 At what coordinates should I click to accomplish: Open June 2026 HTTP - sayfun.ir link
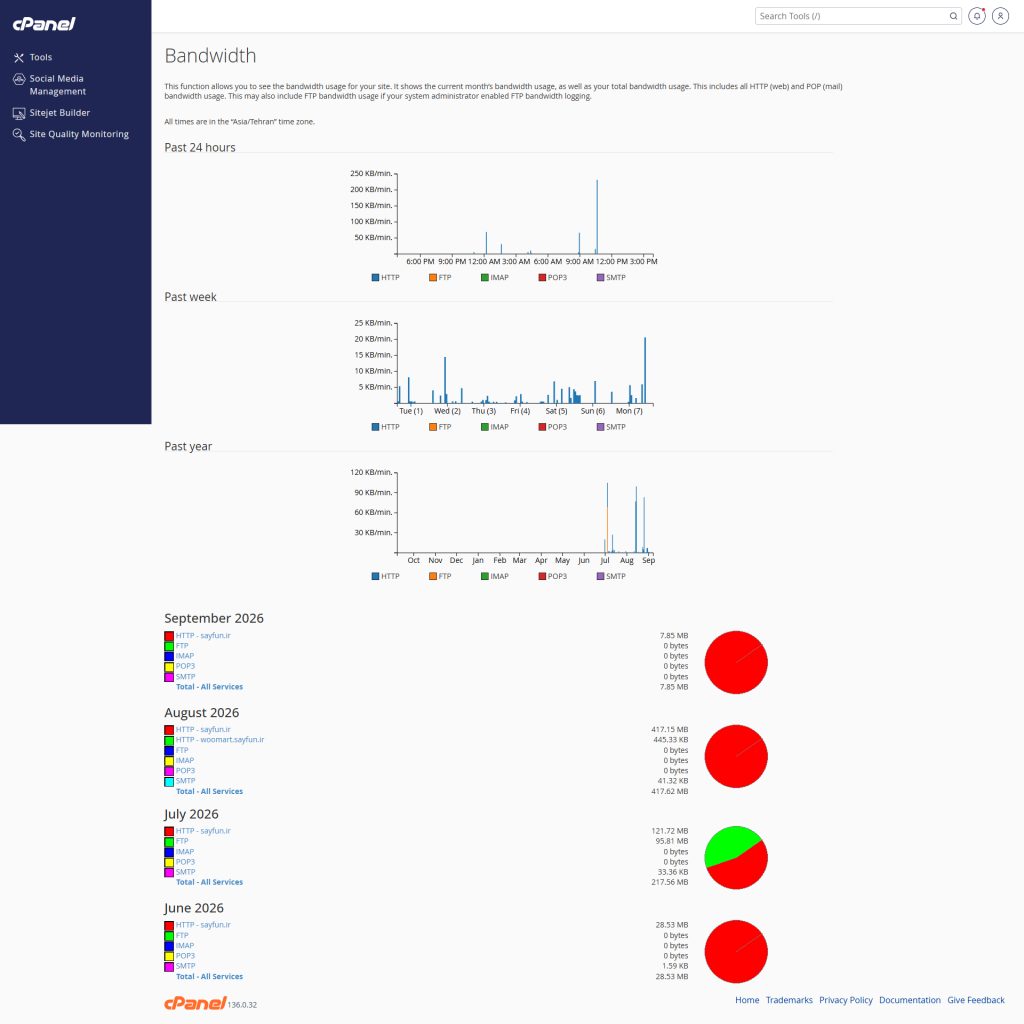(x=202, y=925)
